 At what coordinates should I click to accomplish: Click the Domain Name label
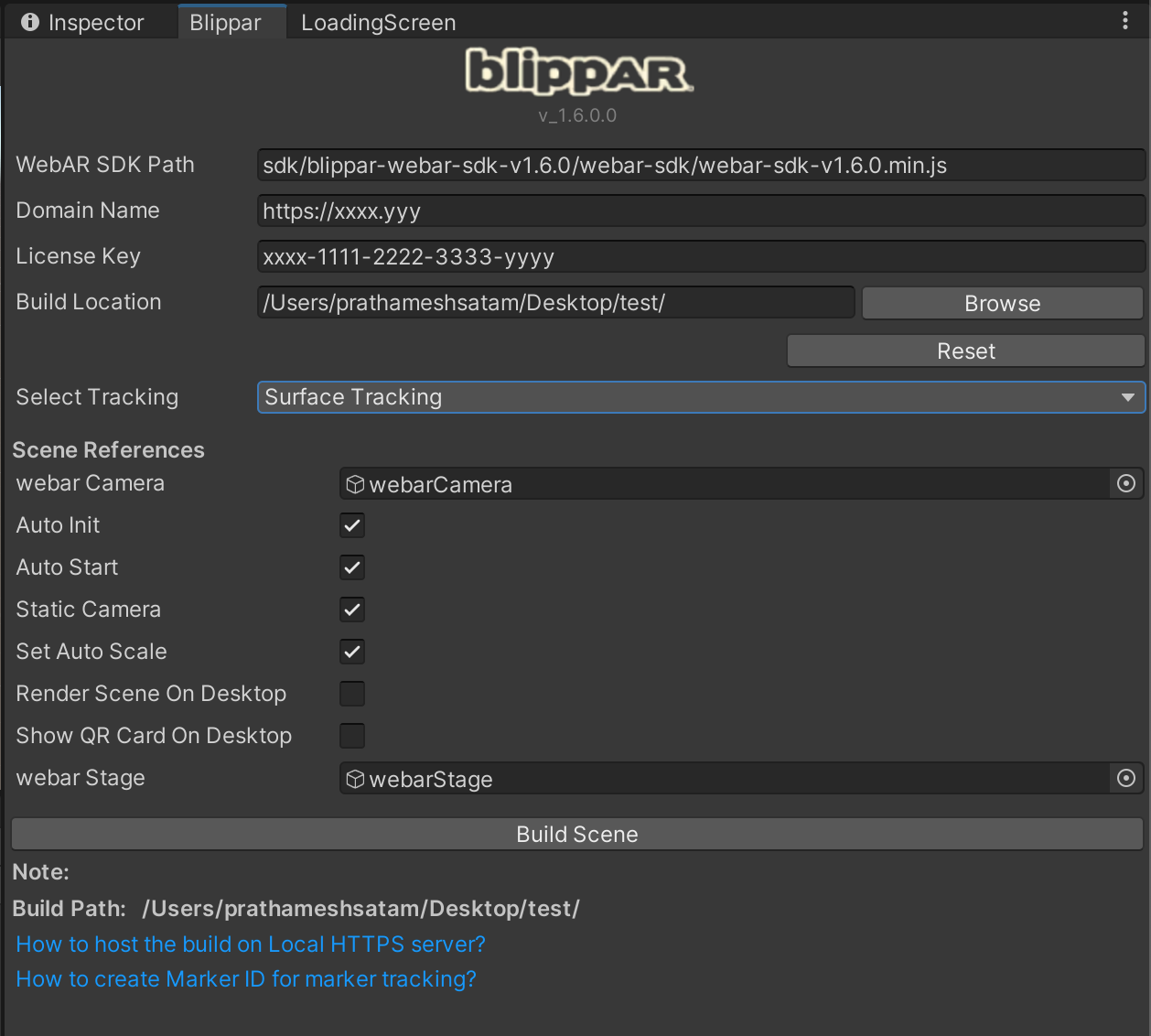88,210
